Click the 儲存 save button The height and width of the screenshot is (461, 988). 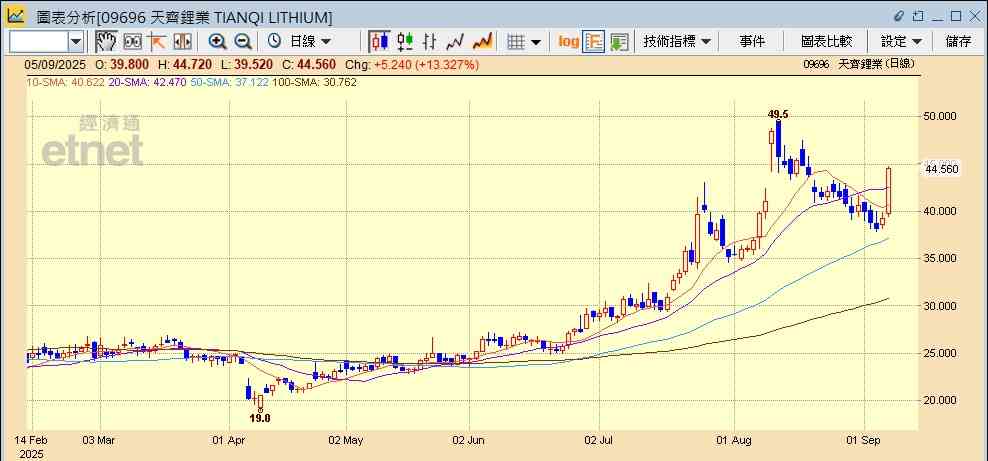pos(958,42)
